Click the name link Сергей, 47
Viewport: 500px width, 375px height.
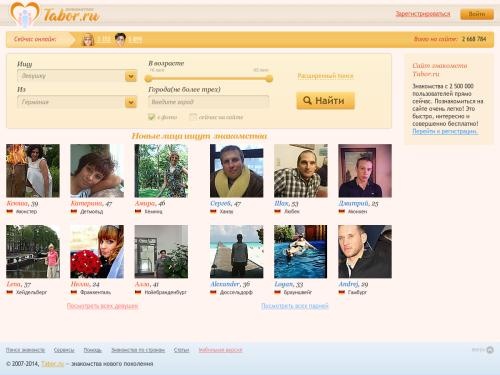[x=225, y=203]
